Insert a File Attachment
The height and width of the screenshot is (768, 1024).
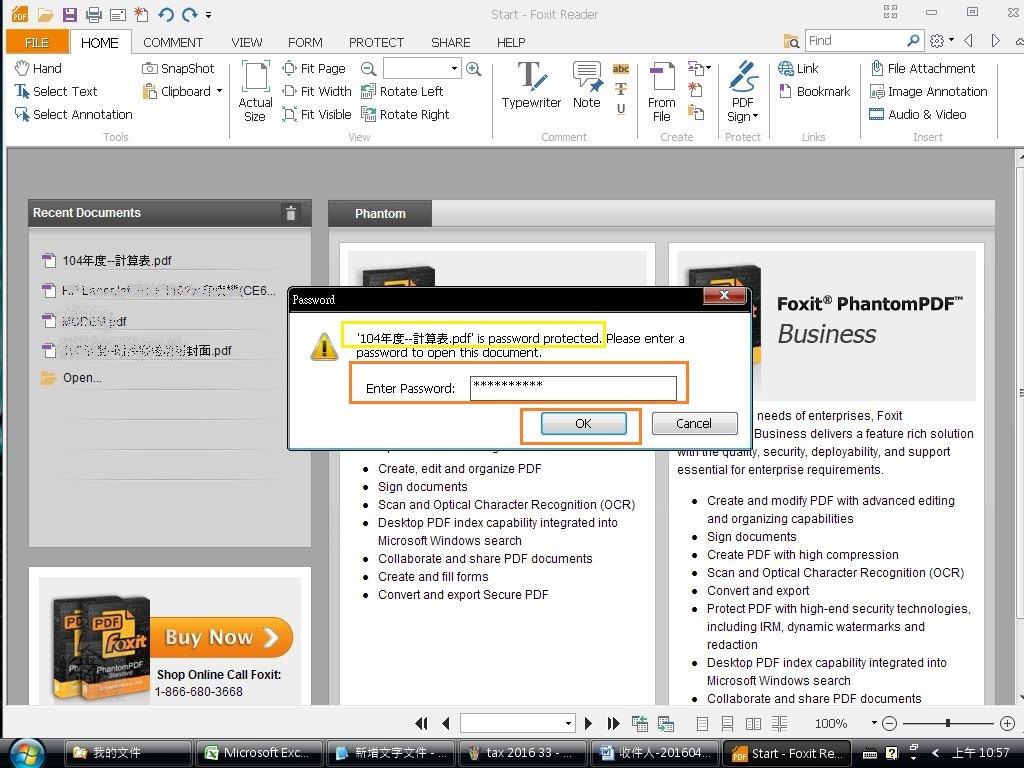coord(922,68)
